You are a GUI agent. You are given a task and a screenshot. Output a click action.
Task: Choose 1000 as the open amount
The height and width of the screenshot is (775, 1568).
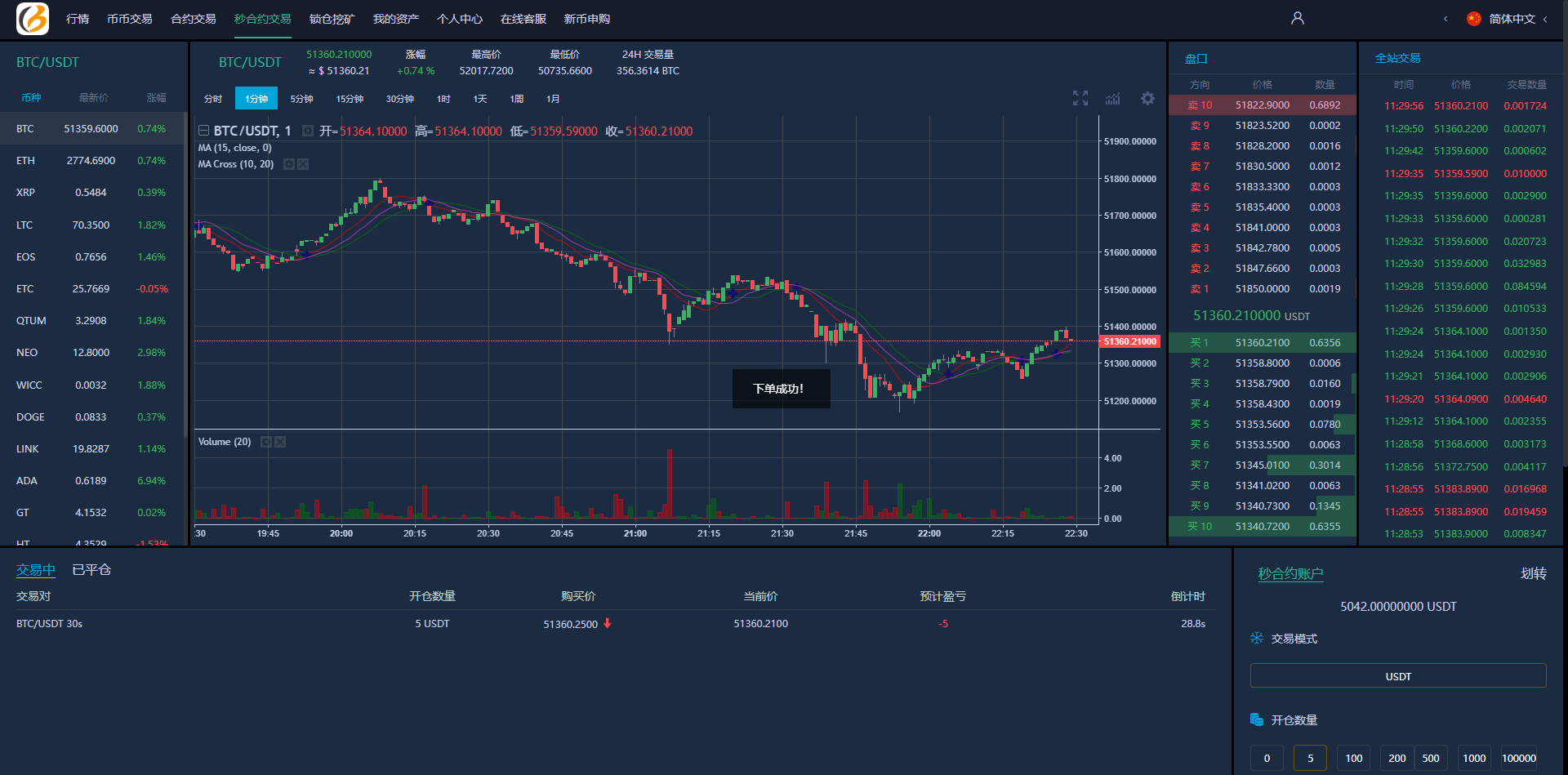tap(1473, 758)
